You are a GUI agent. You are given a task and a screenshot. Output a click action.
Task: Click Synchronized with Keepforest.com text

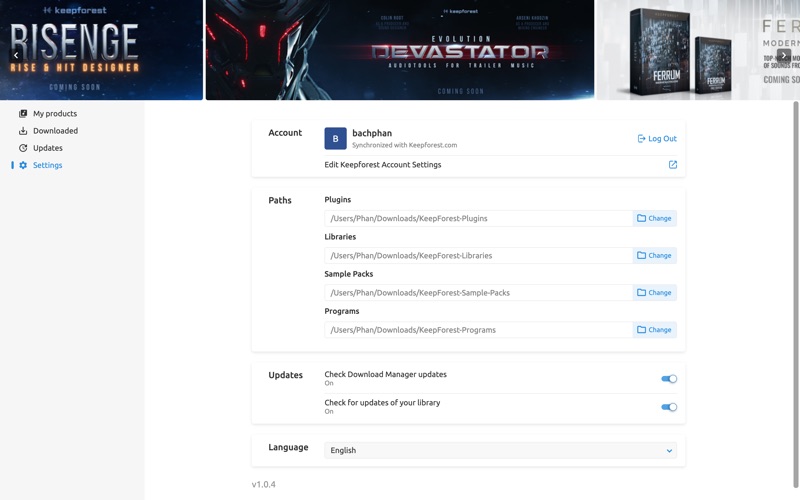(405, 145)
